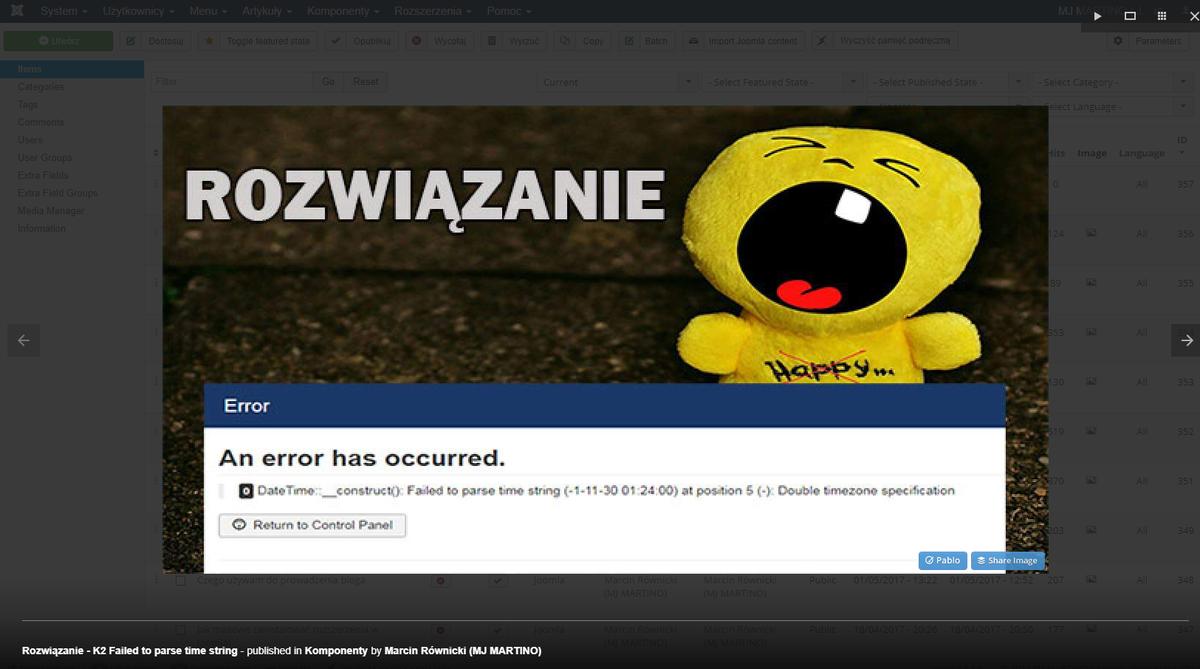Click the Wyrzuć toolbar button
Image resolution: width=1200 pixels, height=669 pixels.
(x=514, y=41)
